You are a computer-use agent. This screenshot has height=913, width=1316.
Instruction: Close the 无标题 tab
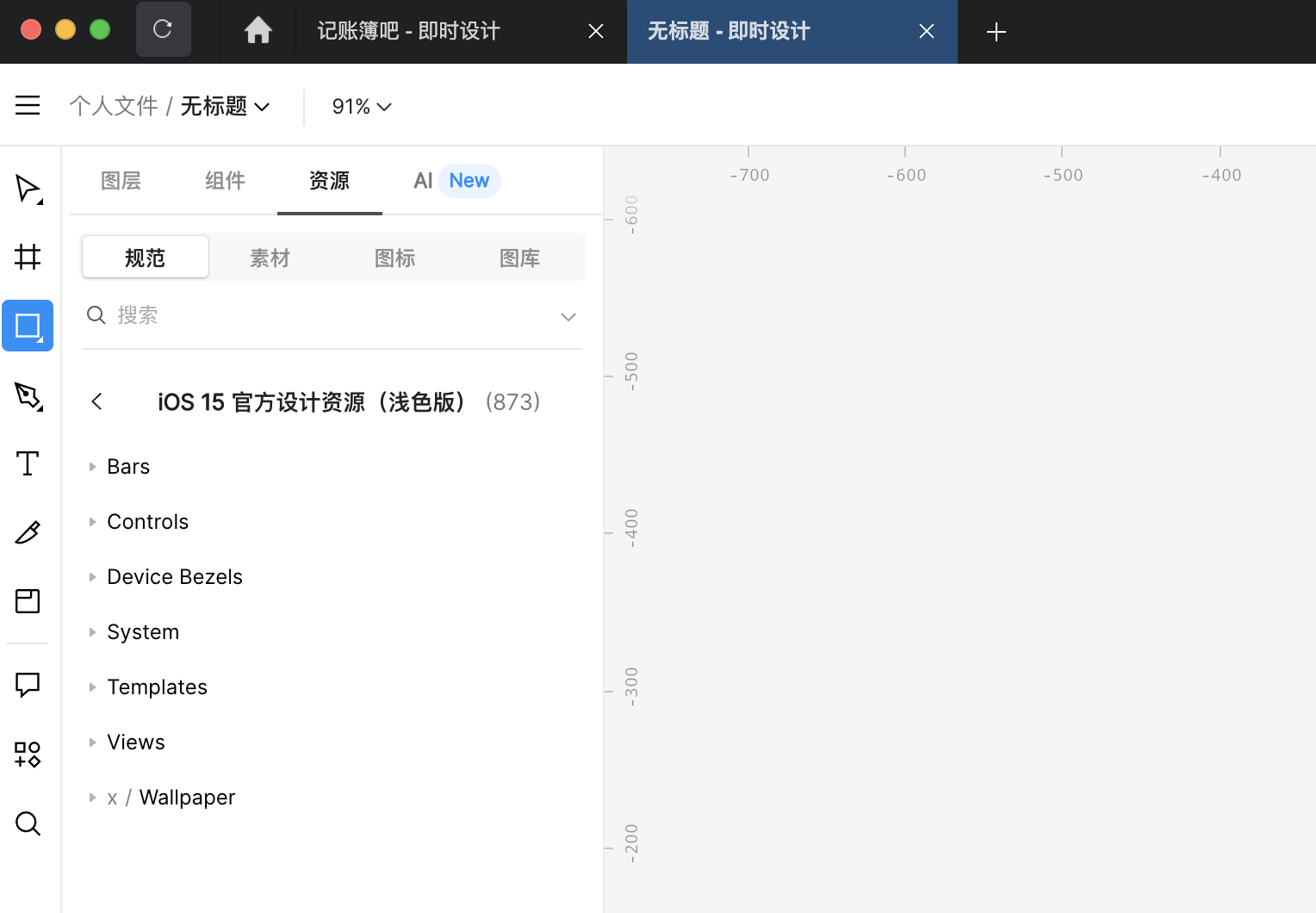click(x=927, y=32)
